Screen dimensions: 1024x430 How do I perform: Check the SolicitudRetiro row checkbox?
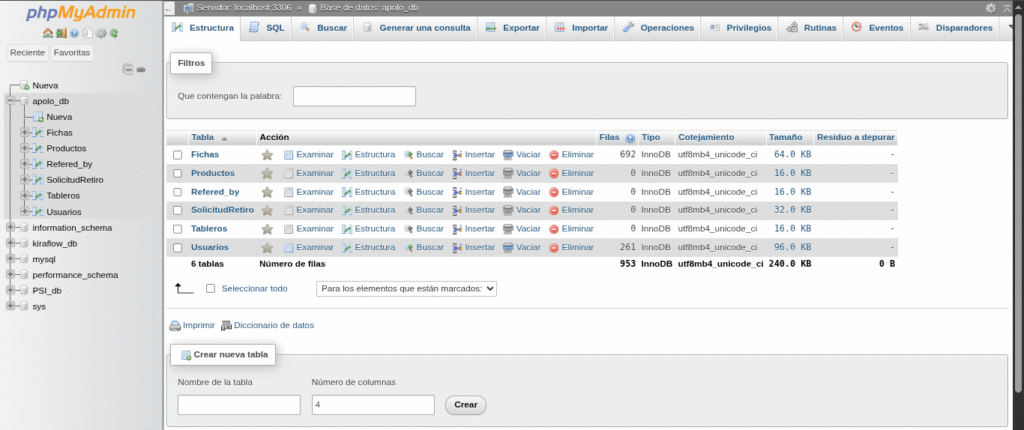[x=177, y=210]
